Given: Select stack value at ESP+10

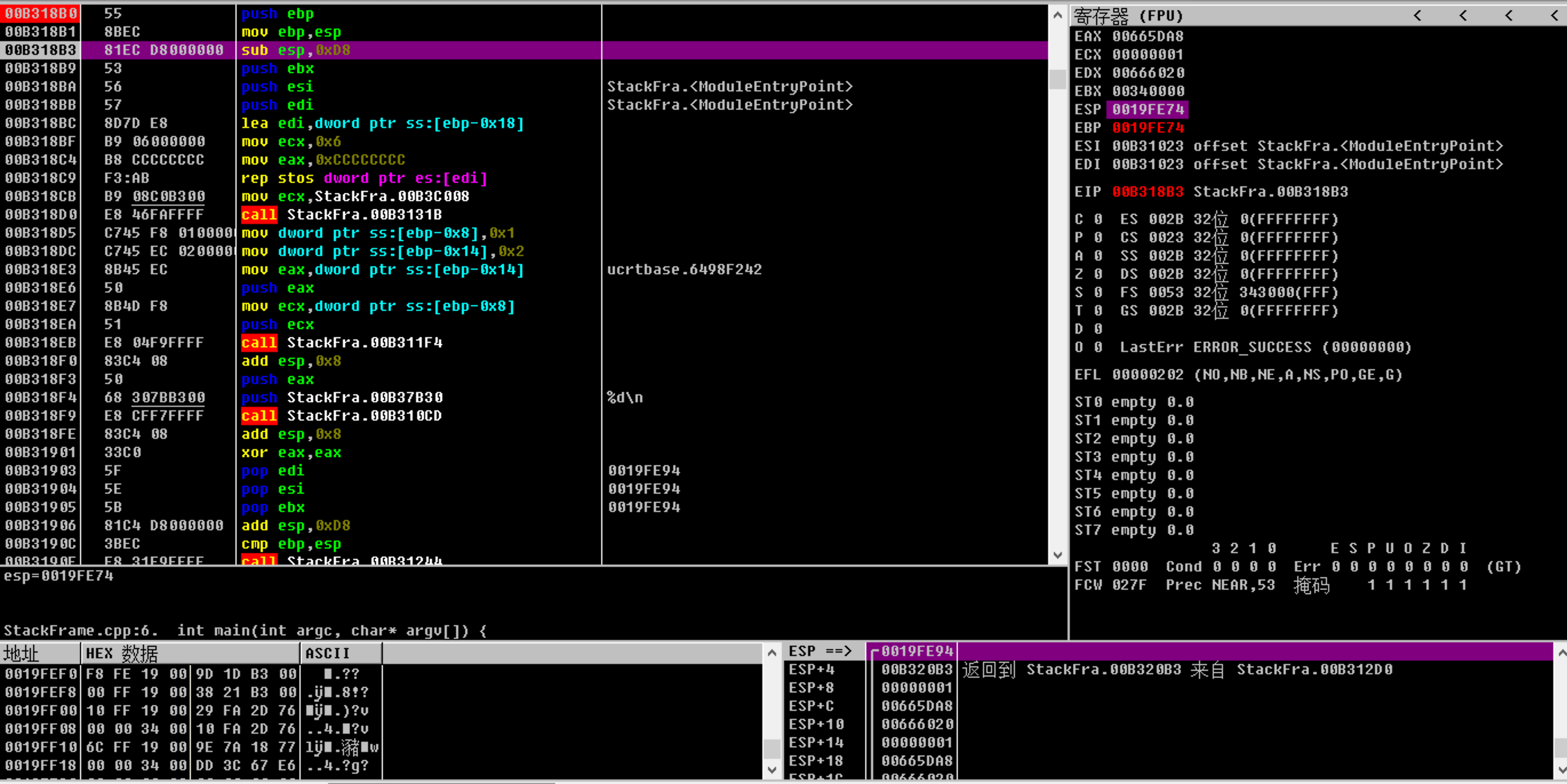Looking at the screenshot, I should [x=917, y=724].
